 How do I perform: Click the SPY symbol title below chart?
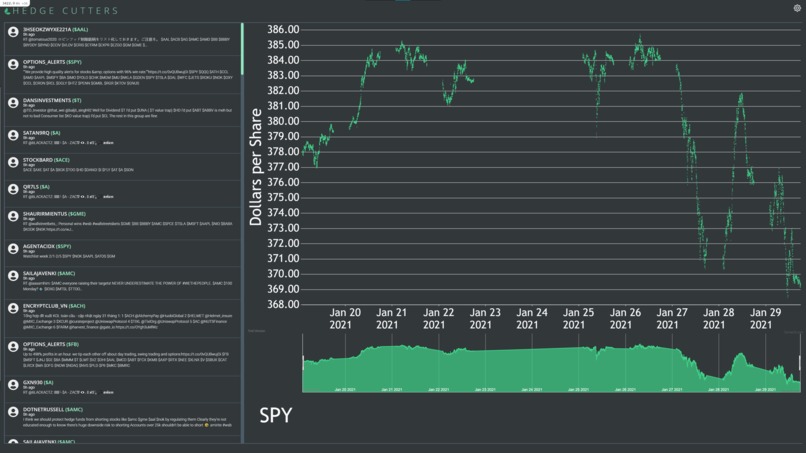point(276,415)
